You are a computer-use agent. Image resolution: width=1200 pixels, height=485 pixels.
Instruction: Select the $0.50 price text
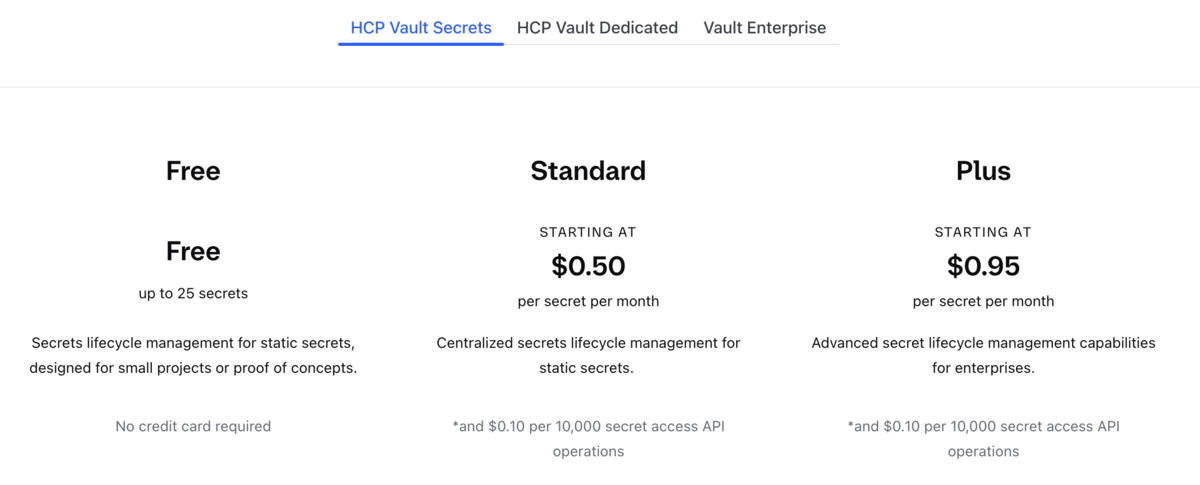coord(588,266)
